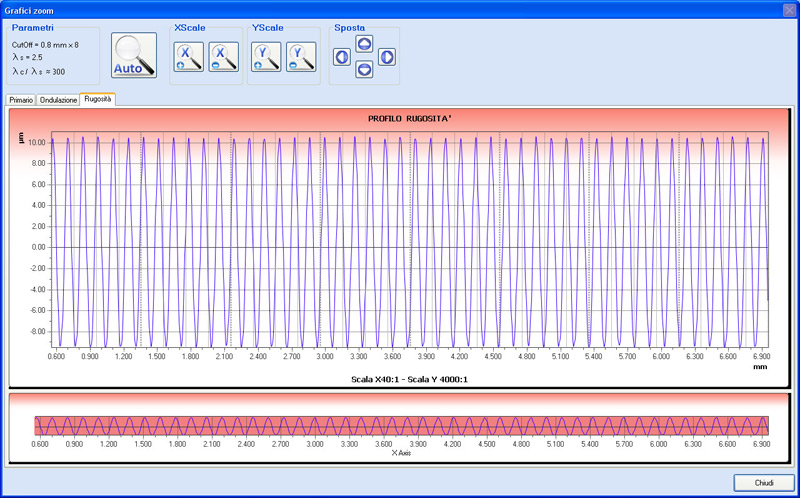Screen dimensions: 800x498
Task: Decrease the Y scale zoom
Action: click(300, 56)
